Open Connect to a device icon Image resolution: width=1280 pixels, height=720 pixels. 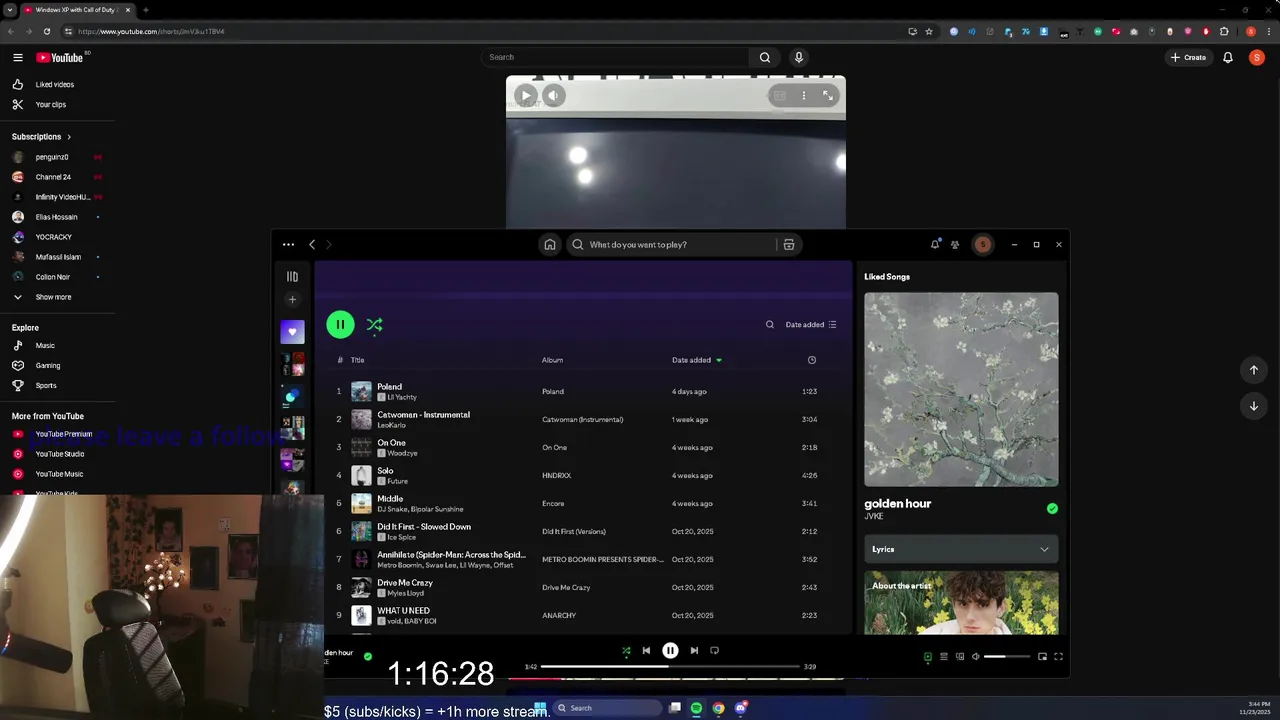point(960,656)
